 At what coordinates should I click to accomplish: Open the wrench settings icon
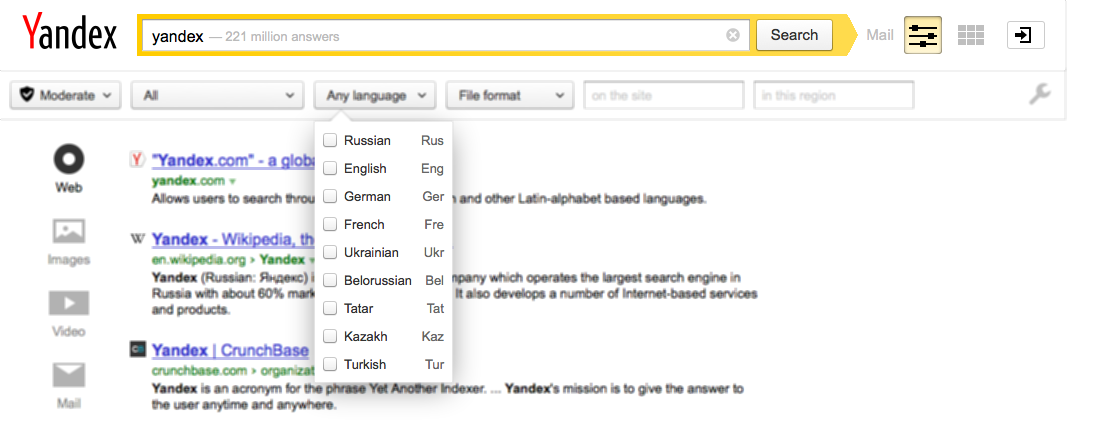pyautogui.click(x=1040, y=95)
